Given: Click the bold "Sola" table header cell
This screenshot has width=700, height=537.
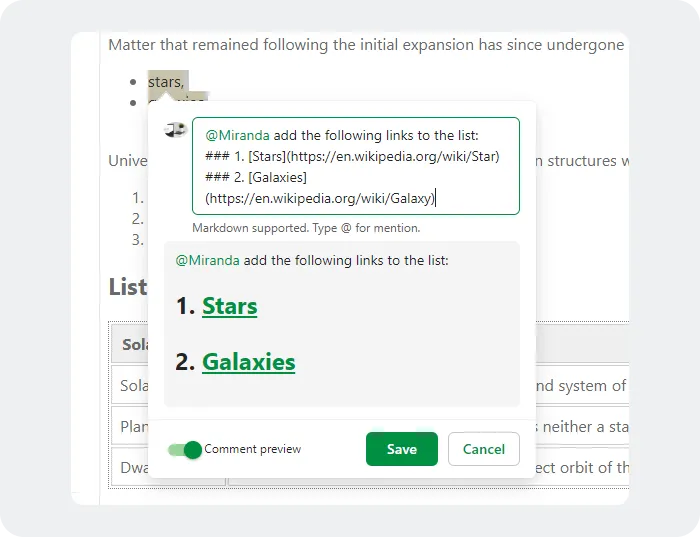Looking at the screenshot, I should [134, 345].
